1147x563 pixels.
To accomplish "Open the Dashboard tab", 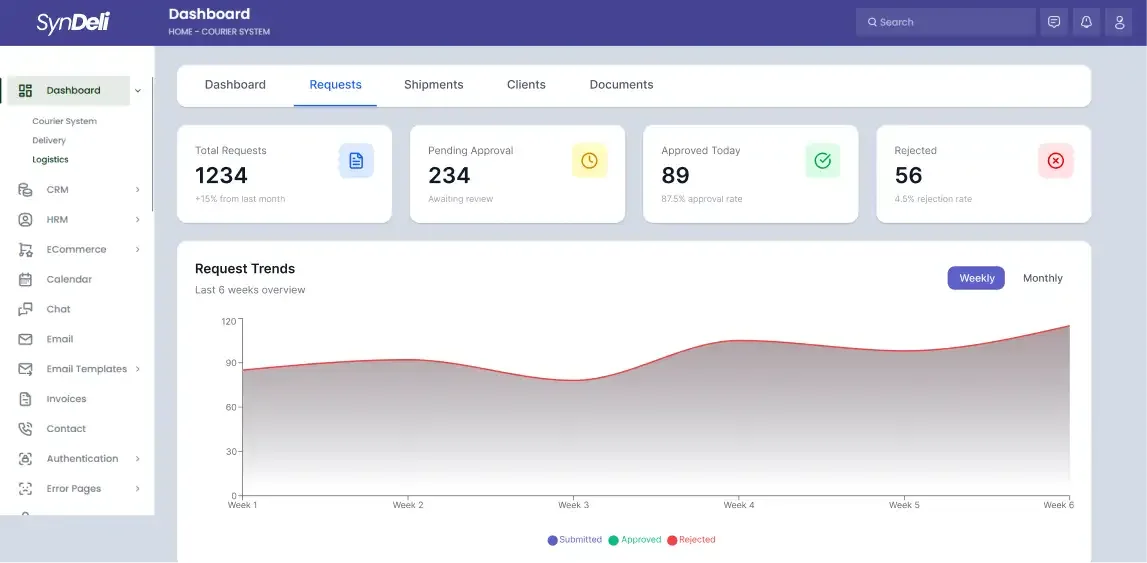I will (235, 85).
